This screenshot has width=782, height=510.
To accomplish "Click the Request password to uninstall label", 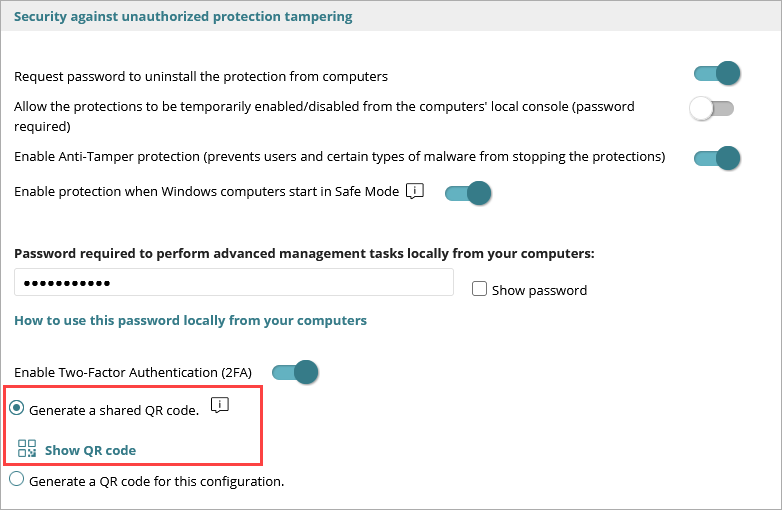I will pyautogui.click(x=201, y=76).
